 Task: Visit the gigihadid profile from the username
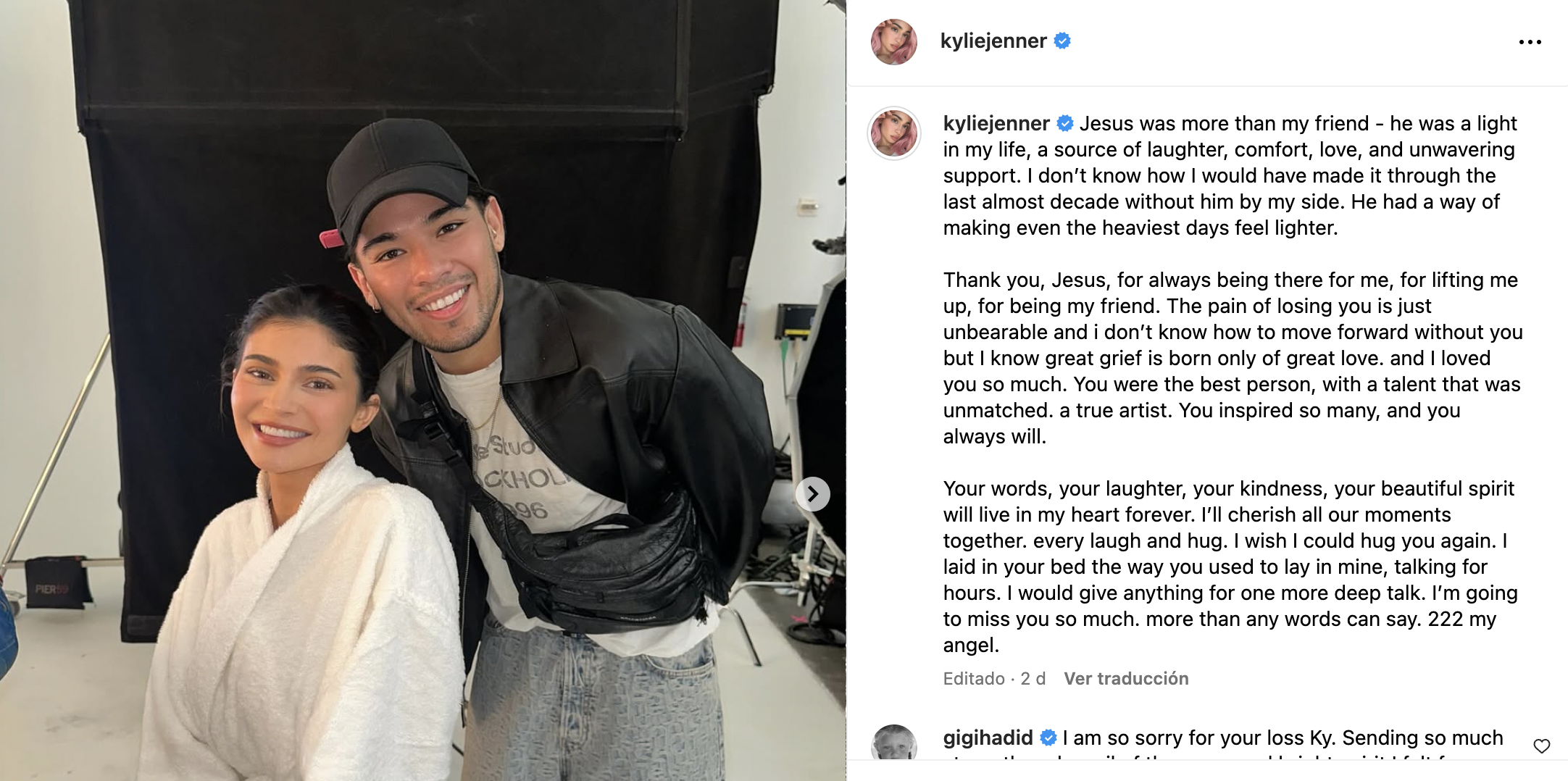pyautogui.click(x=988, y=738)
